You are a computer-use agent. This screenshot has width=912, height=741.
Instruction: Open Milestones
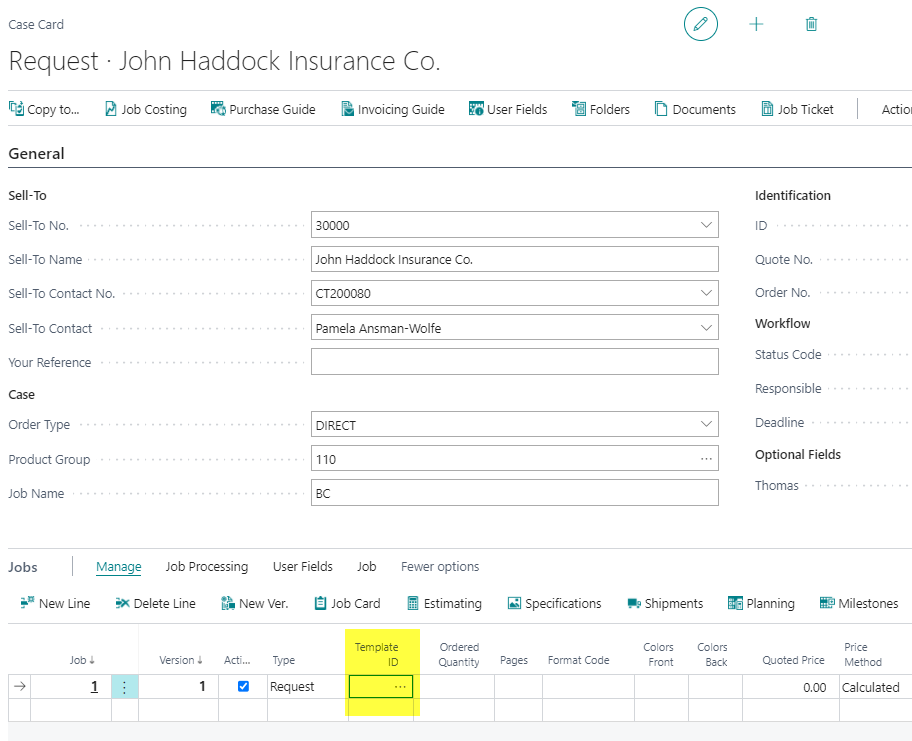[858, 603]
